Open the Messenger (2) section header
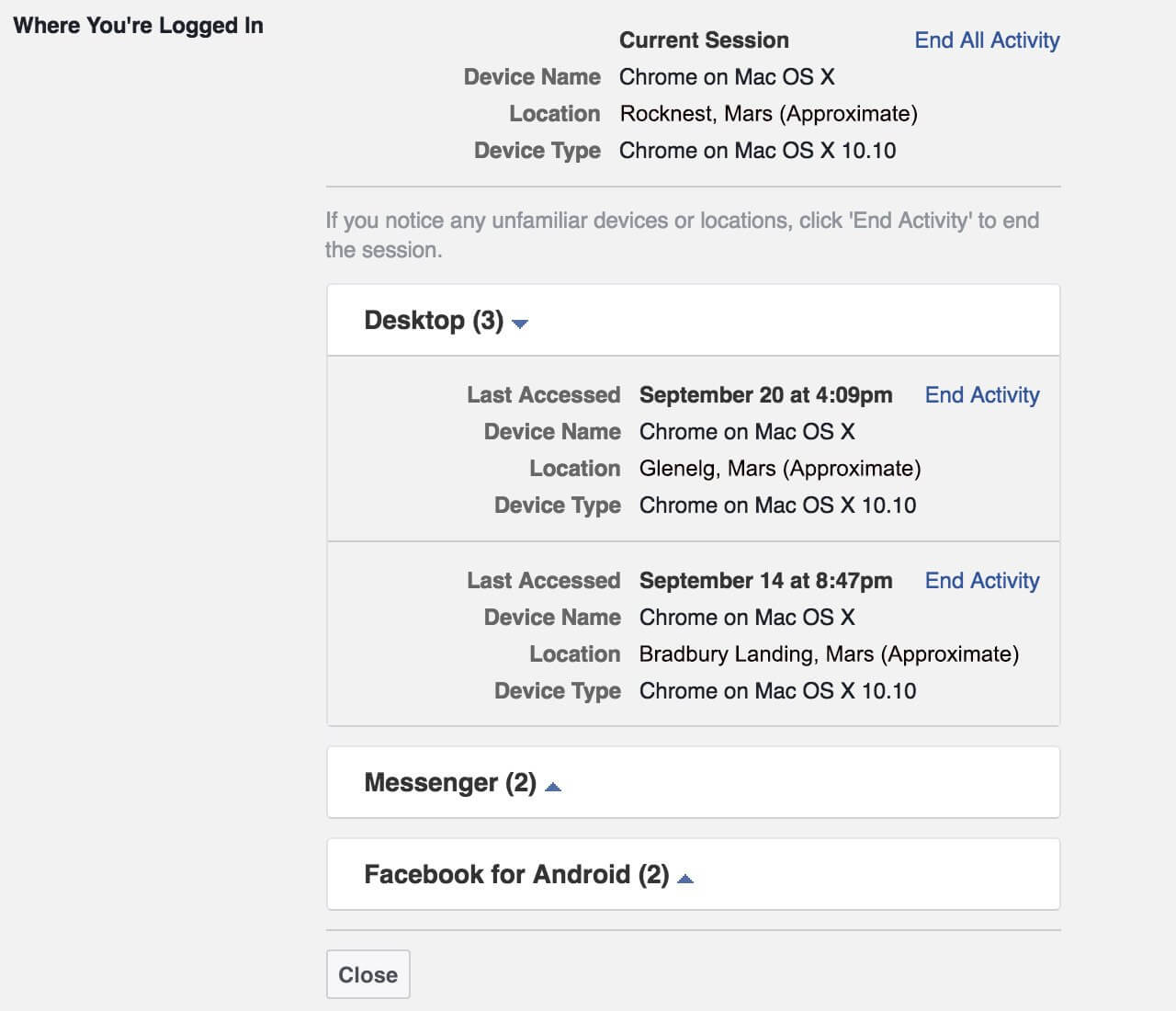Viewport: 1176px width, 1011px height. 694,782
